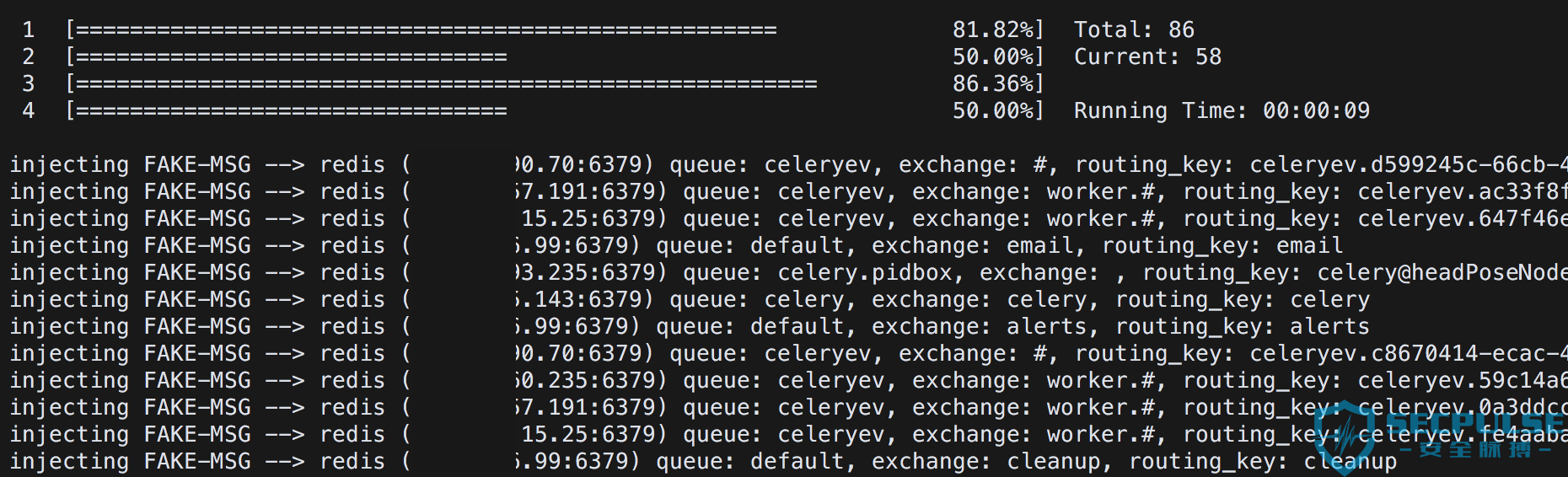Image resolution: width=1568 pixels, height=477 pixels.
Task: Click the 81.82% progress bar on row 1
Action: [555, 30]
